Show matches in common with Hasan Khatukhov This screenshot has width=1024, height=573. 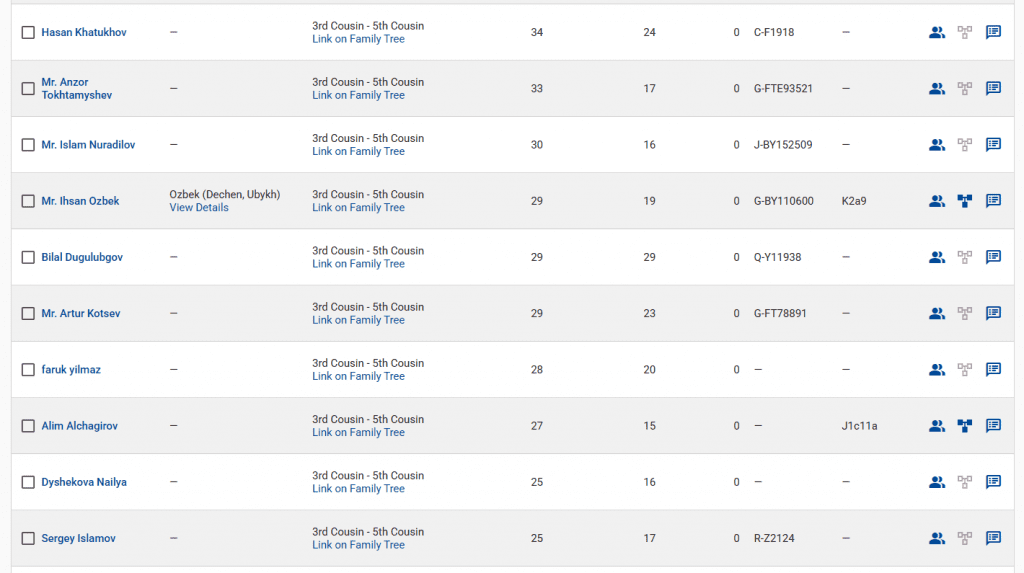point(936,32)
